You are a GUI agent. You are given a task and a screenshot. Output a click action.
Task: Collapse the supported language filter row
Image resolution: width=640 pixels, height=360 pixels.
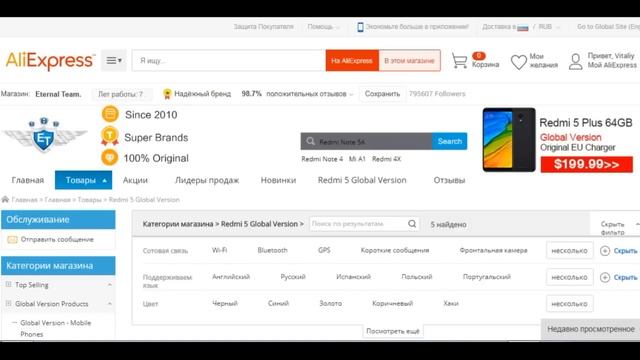619,277
